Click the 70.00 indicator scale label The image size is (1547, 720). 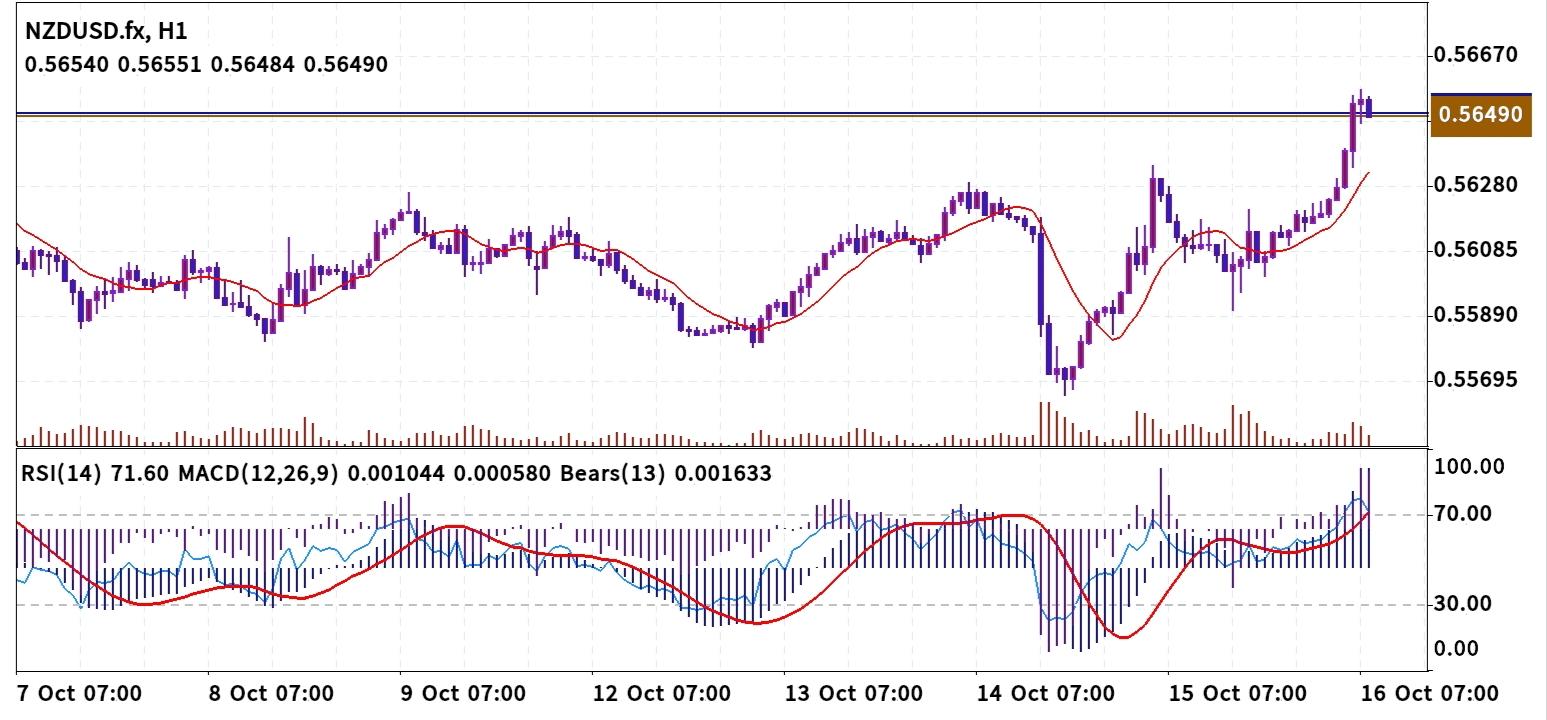(x=1464, y=514)
